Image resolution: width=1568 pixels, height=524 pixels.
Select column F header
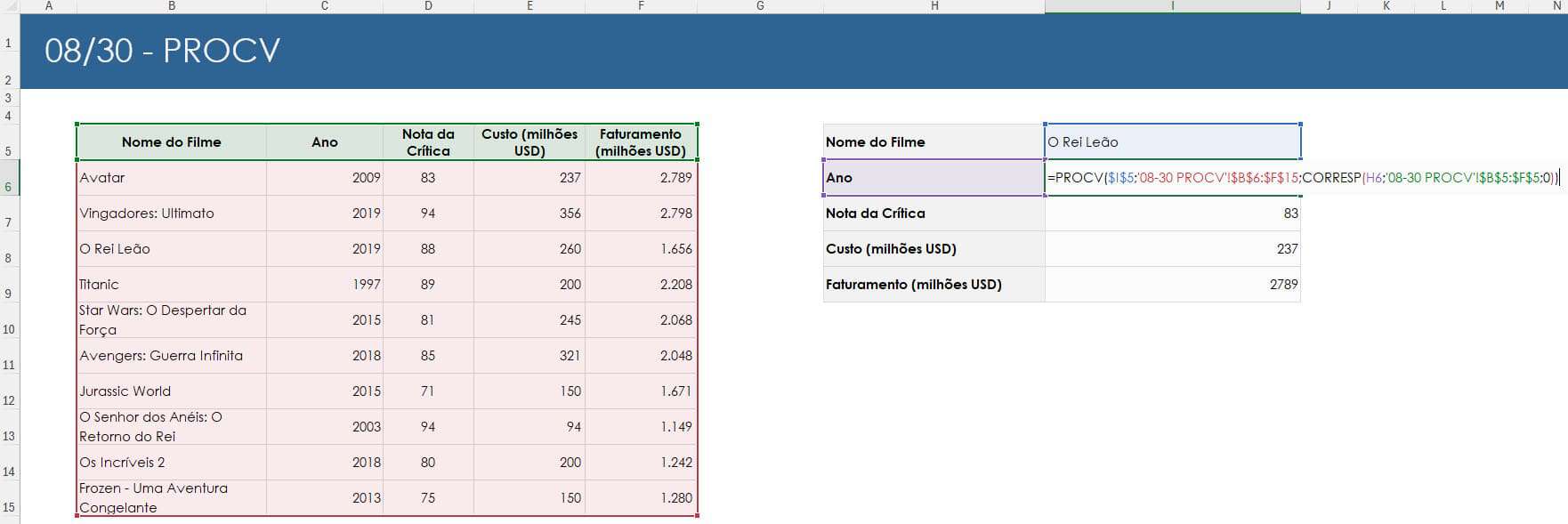pyautogui.click(x=641, y=6)
